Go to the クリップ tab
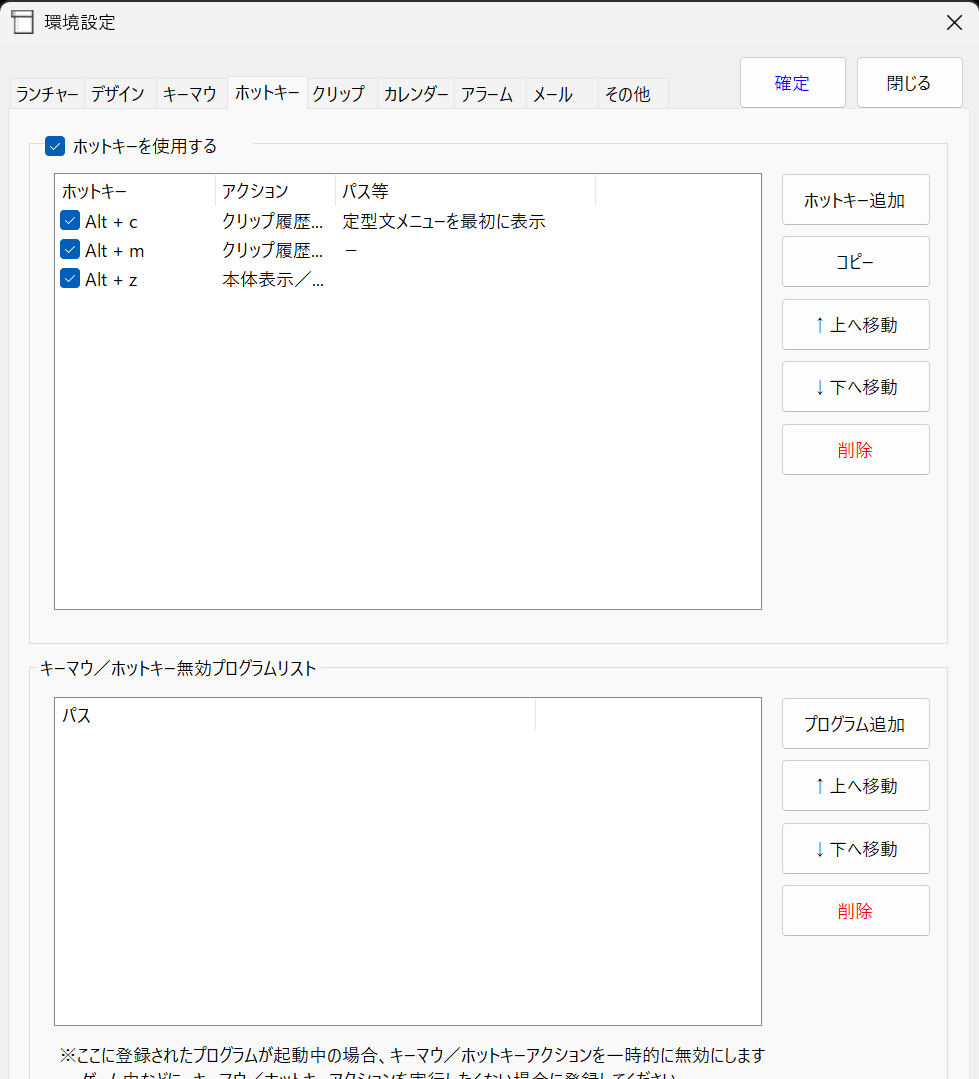The image size is (979, 1079). click(339, 94)
